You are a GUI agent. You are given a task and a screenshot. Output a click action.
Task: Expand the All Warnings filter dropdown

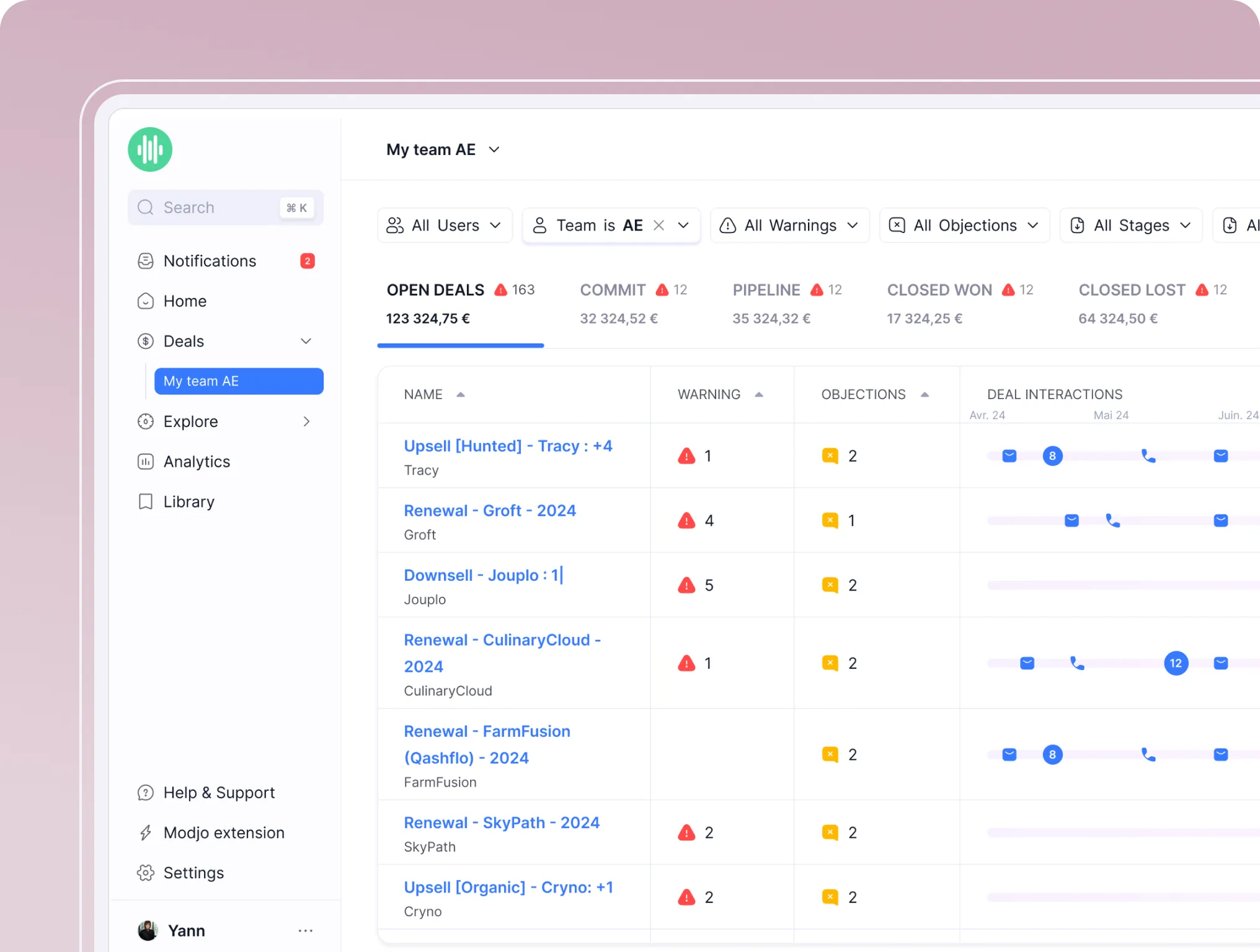[789, 226]
